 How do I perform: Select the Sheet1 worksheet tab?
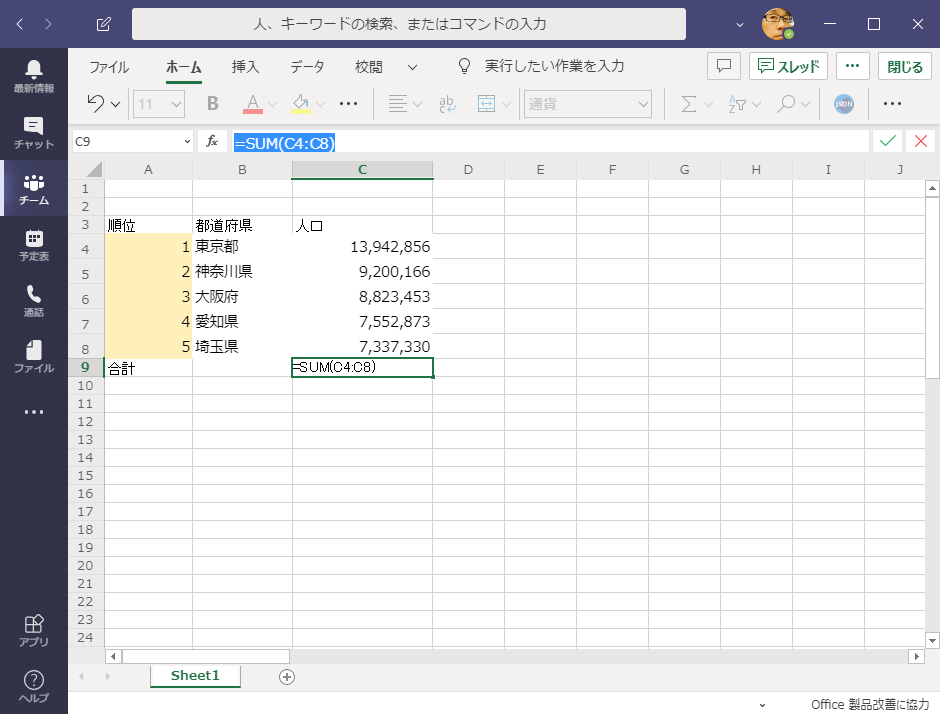195,676
